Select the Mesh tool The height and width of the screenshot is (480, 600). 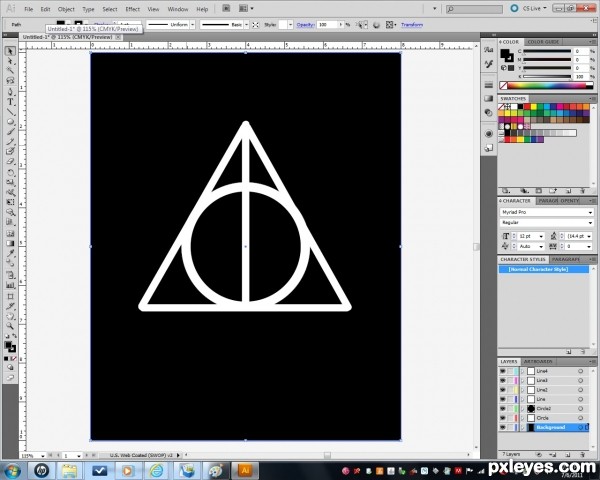coord(10,233)
